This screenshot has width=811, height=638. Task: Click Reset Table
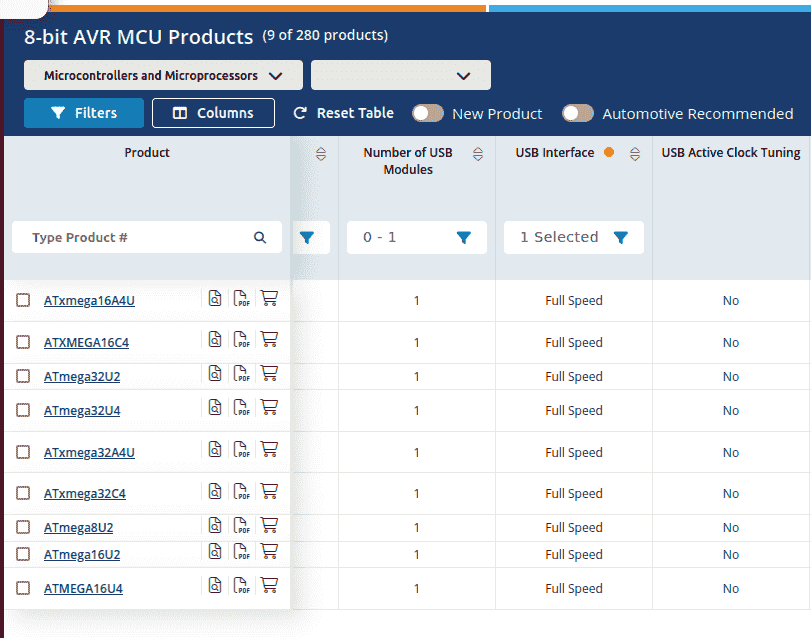[x=343, y=113]
